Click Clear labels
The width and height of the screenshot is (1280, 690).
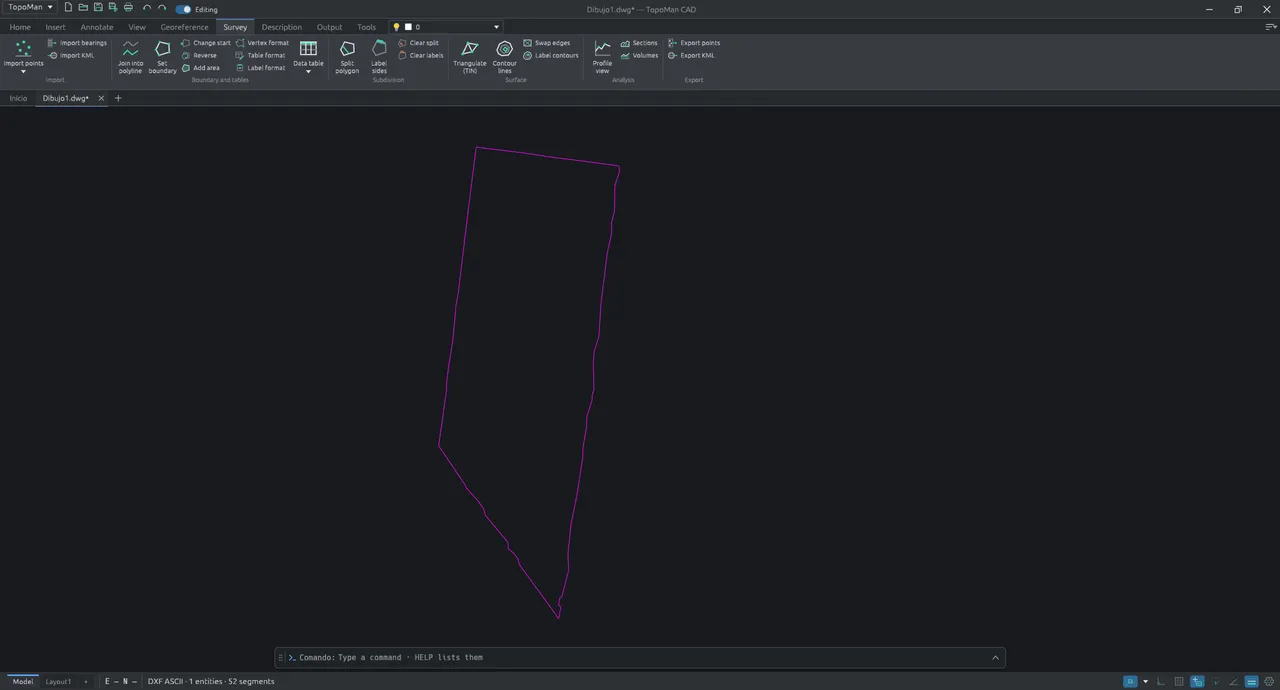coord(420,55)
